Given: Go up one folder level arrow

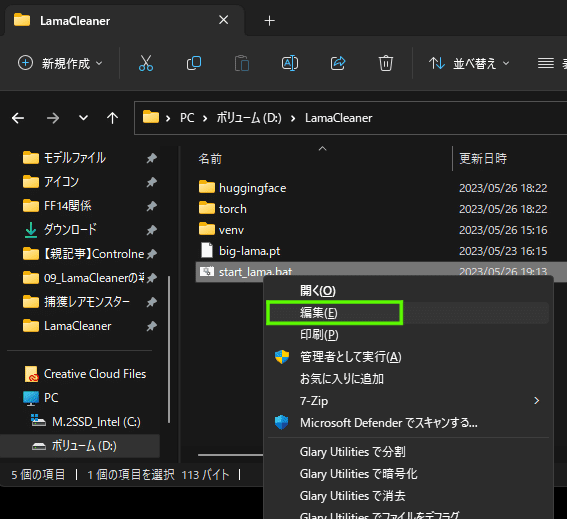Looking at the screenshot, I should click(112, 118).
